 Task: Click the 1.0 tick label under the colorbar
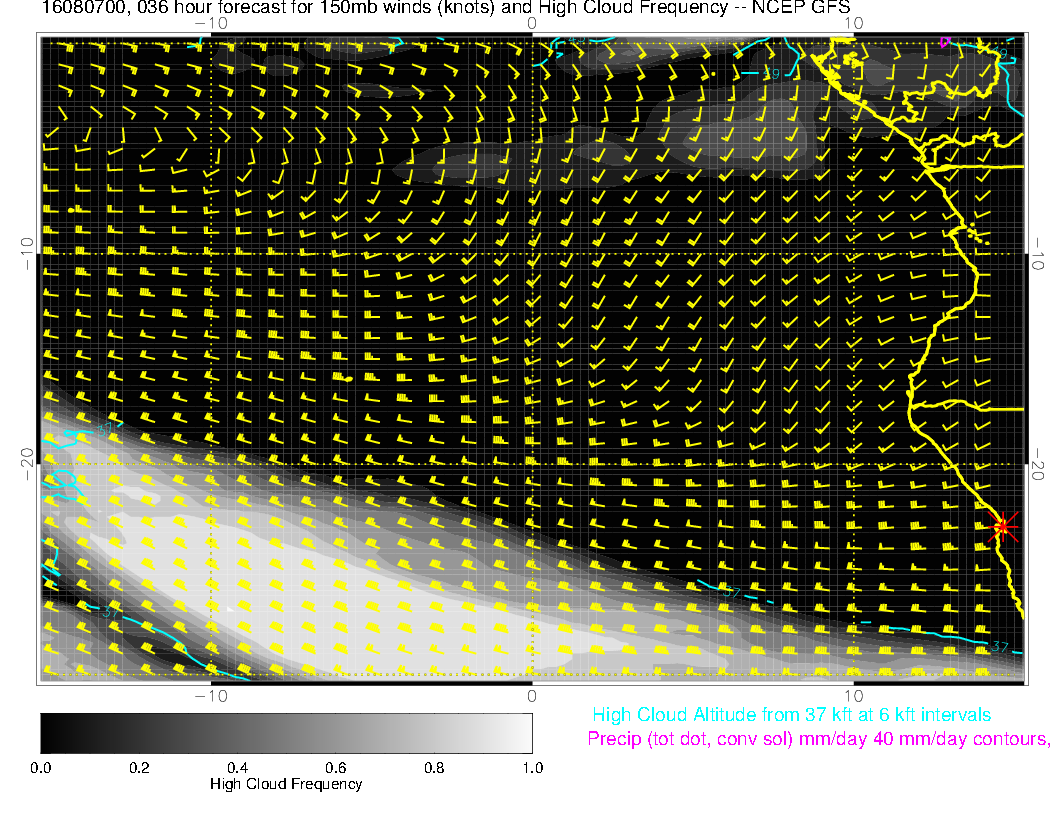pos(531,768)
